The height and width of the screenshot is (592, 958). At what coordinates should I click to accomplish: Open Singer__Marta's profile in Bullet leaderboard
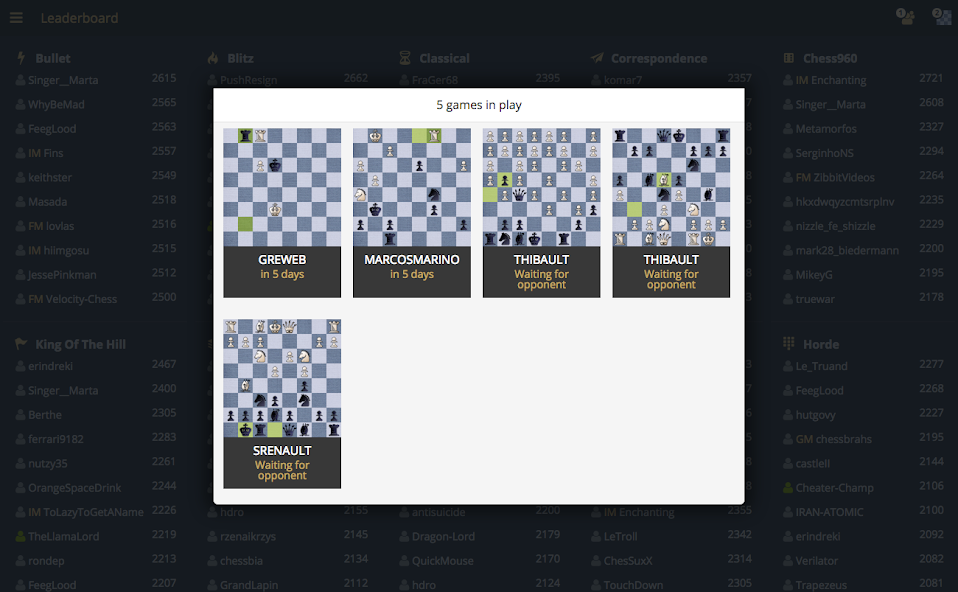[62, 79]
